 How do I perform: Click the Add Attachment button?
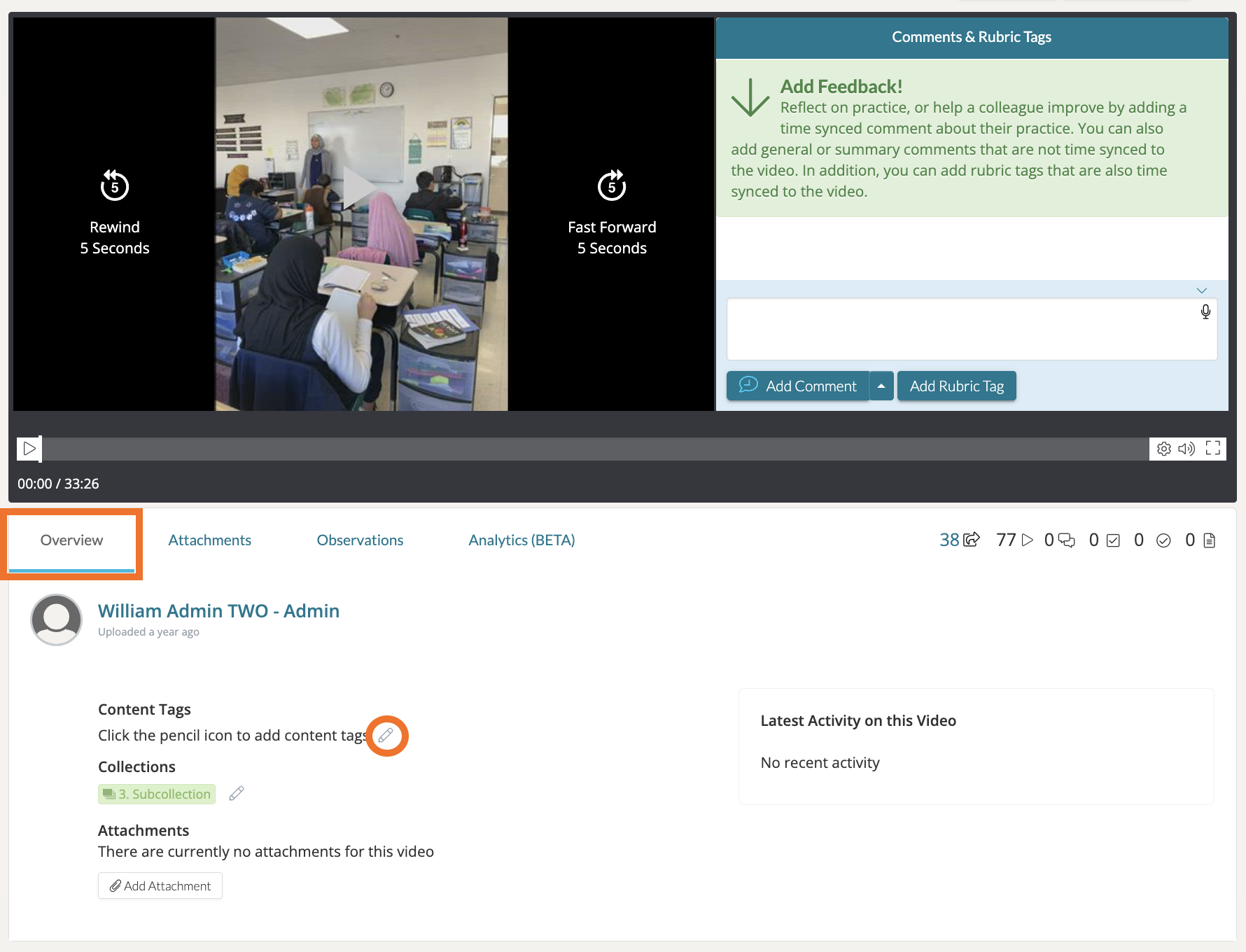pyautogui.click(x=160, y=885)
